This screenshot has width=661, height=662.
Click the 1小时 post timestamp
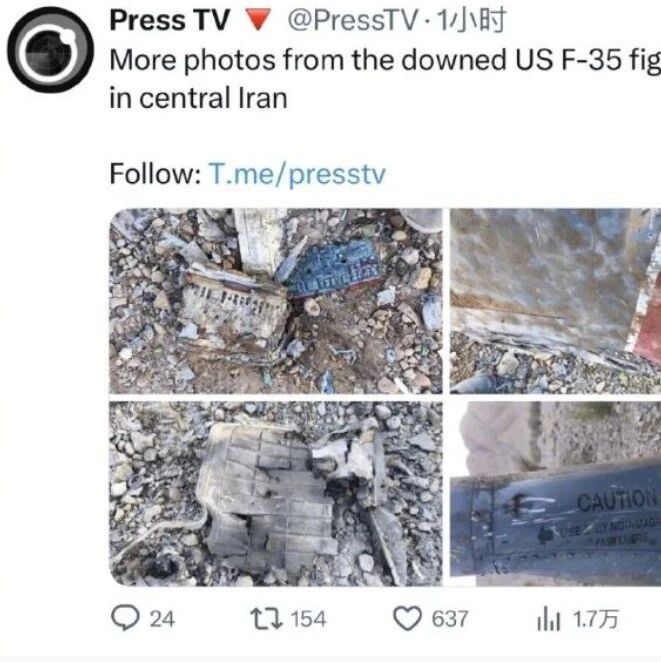[x=471, y=20]
